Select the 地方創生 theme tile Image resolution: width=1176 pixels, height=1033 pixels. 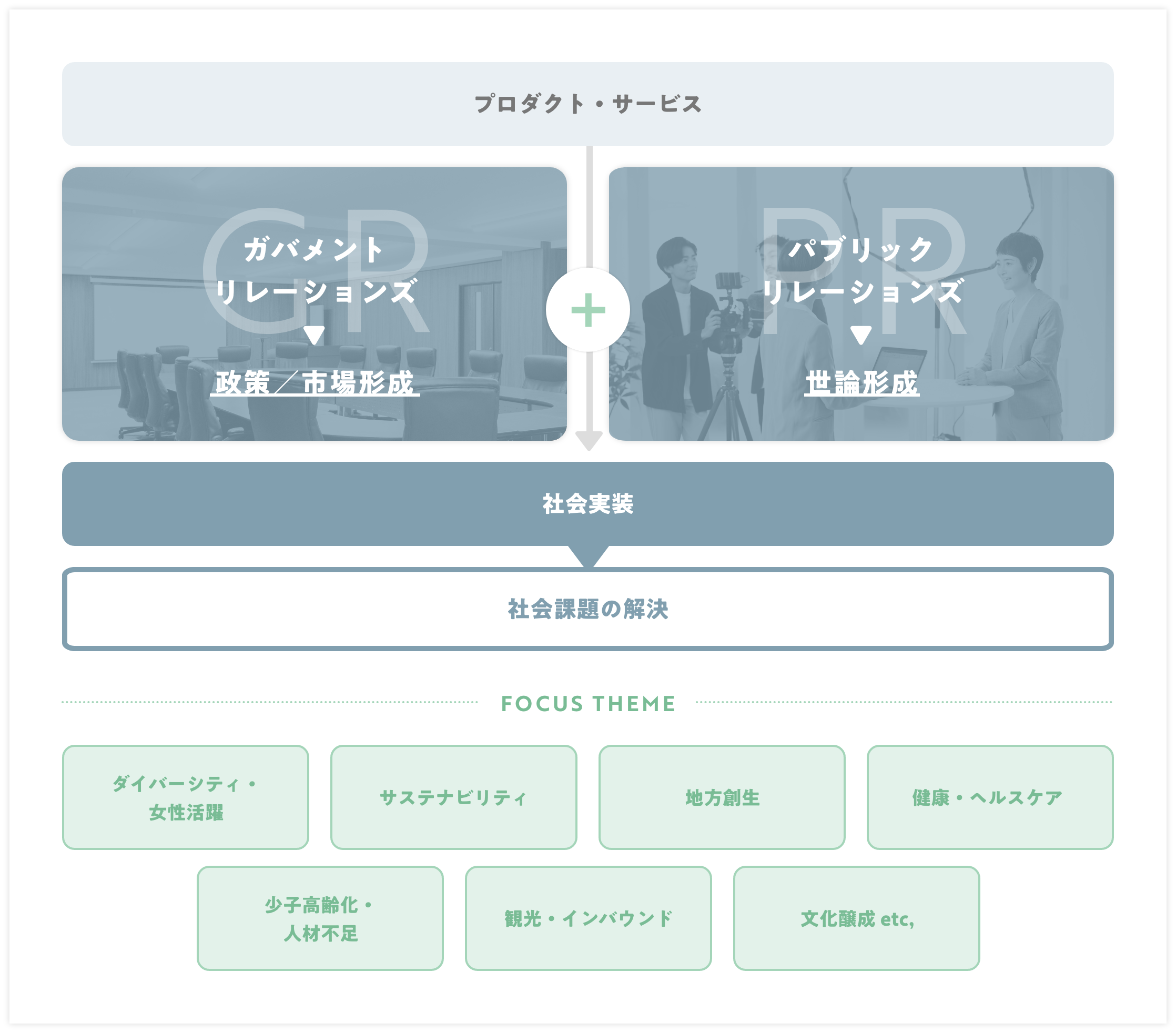[x=722, y=797]
